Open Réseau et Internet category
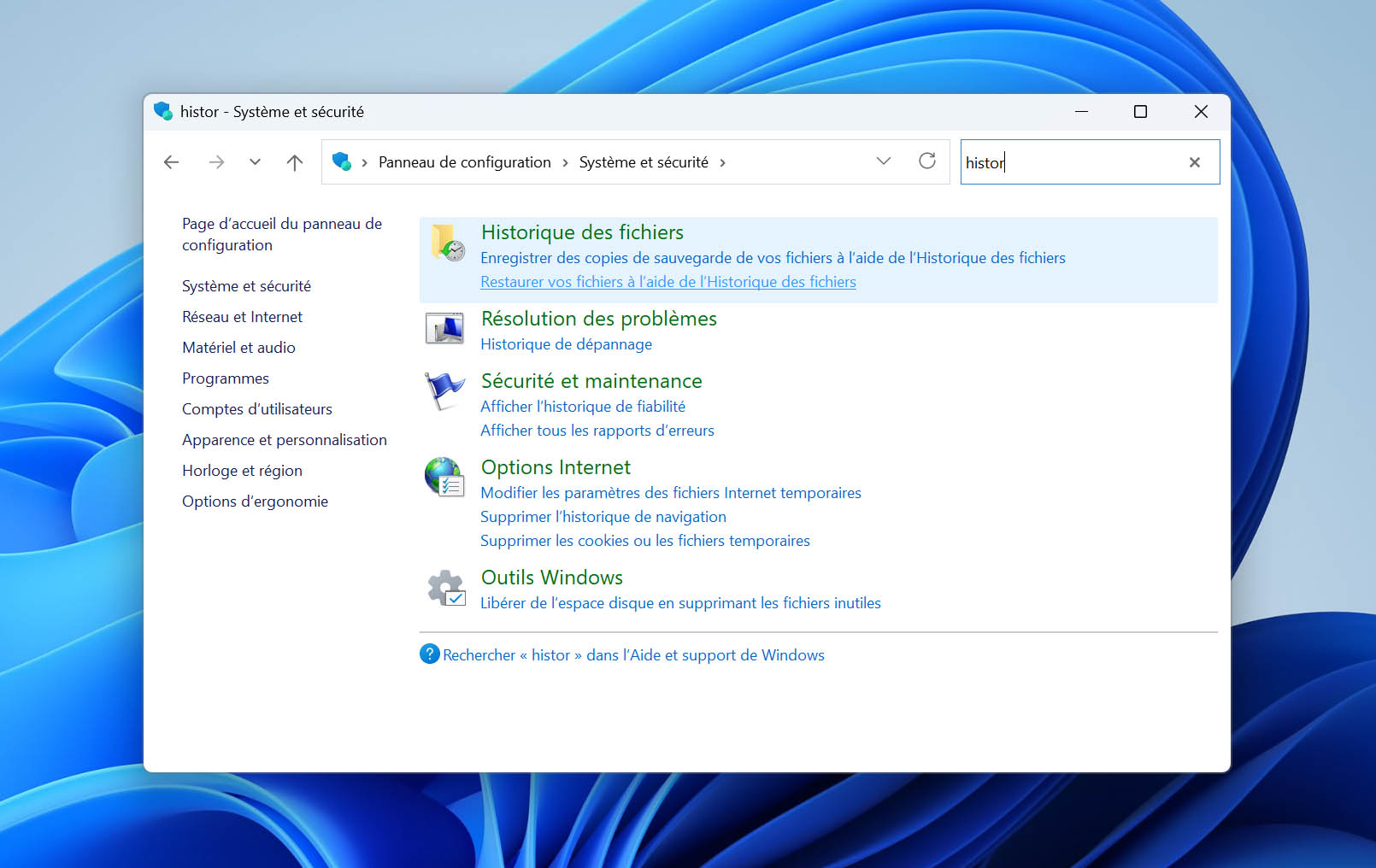This screenshot has width=1376, height=868. 242,317
